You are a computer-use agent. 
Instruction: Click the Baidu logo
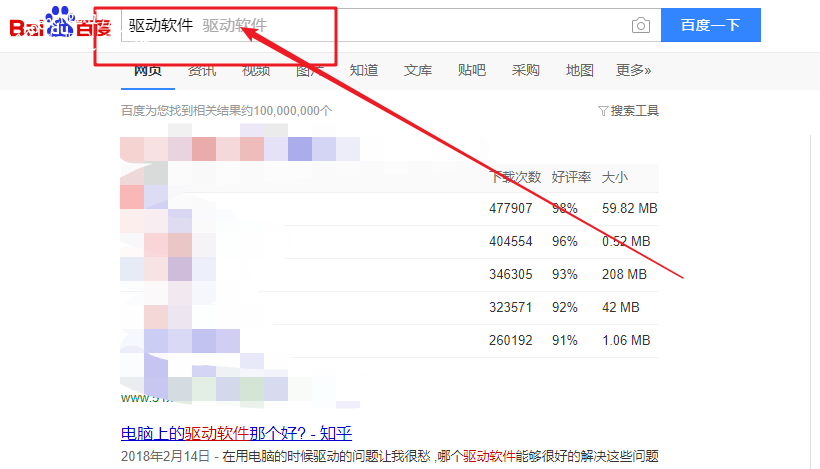pos(60,23)
